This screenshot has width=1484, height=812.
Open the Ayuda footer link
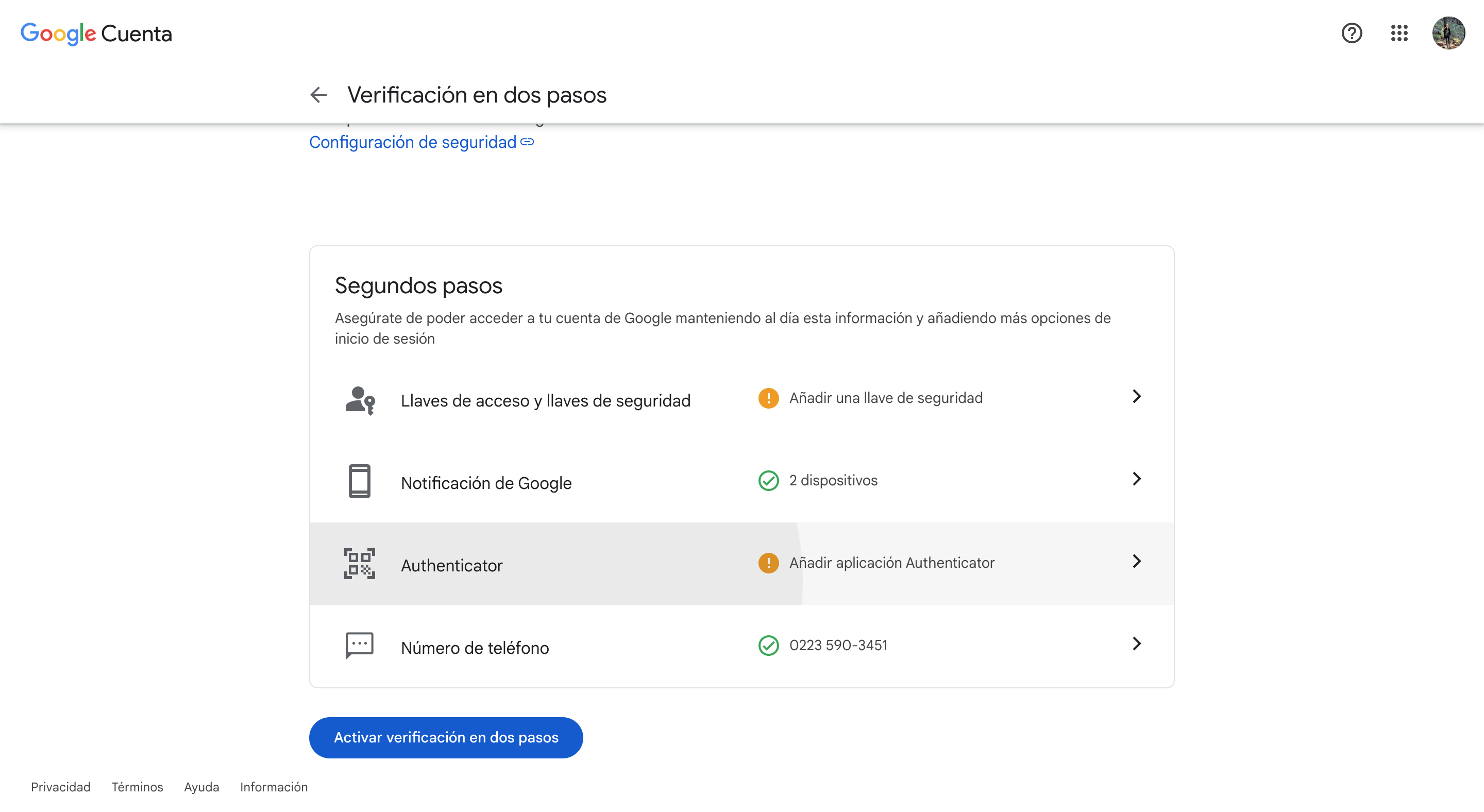pyautogui.click(x=201, y=787)
